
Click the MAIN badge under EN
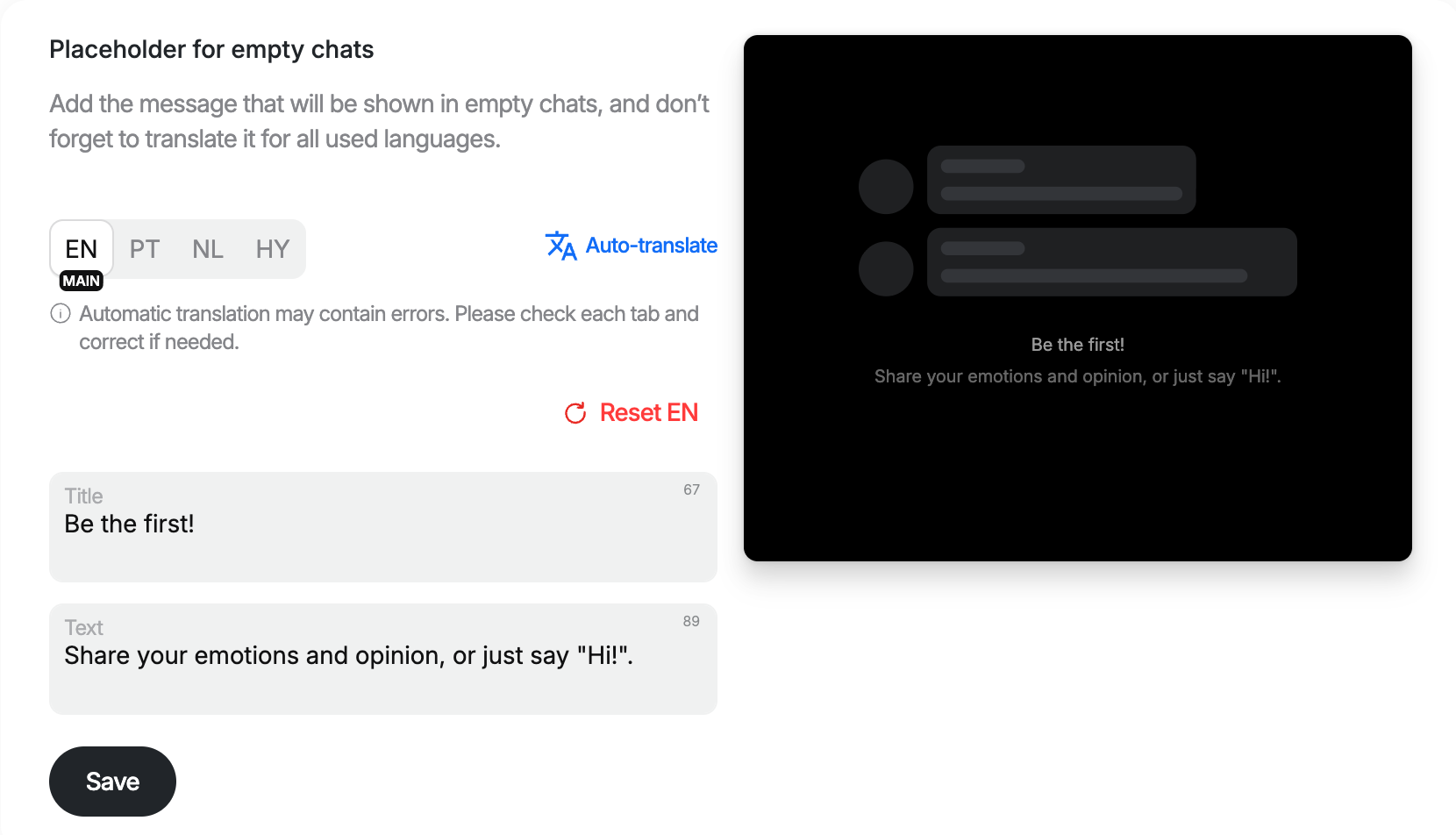[82, 281]
